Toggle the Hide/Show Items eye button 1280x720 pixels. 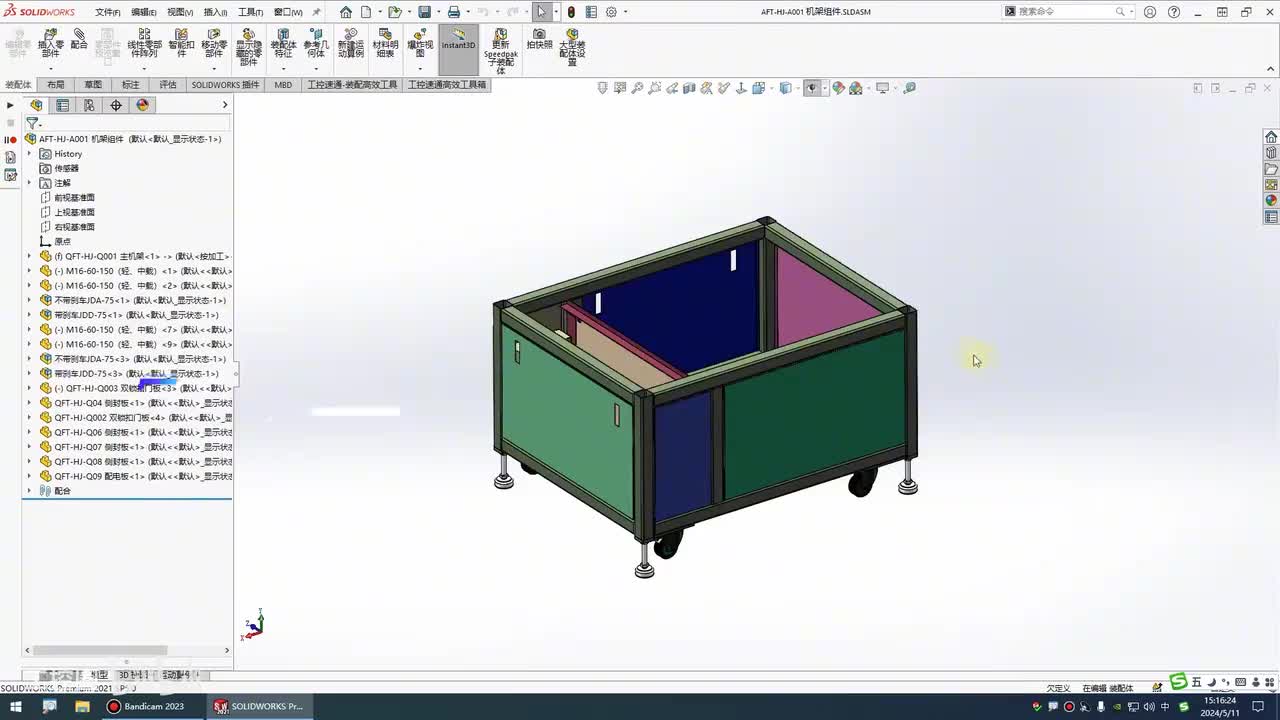811,88
